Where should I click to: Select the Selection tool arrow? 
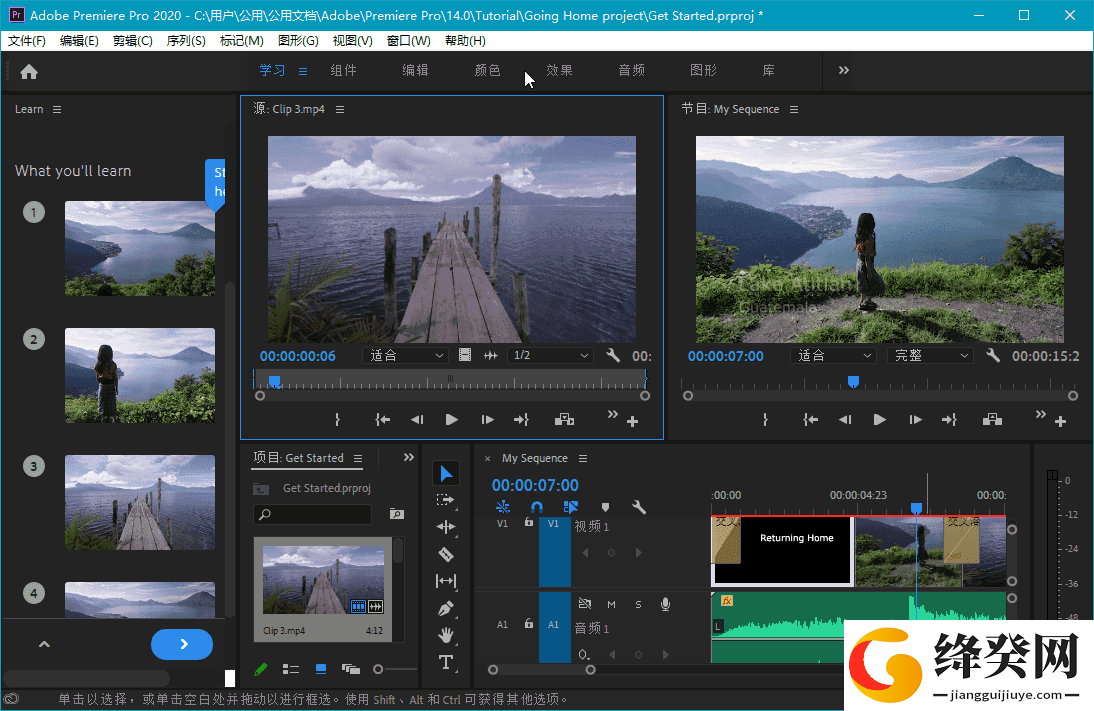pos(446,474)
